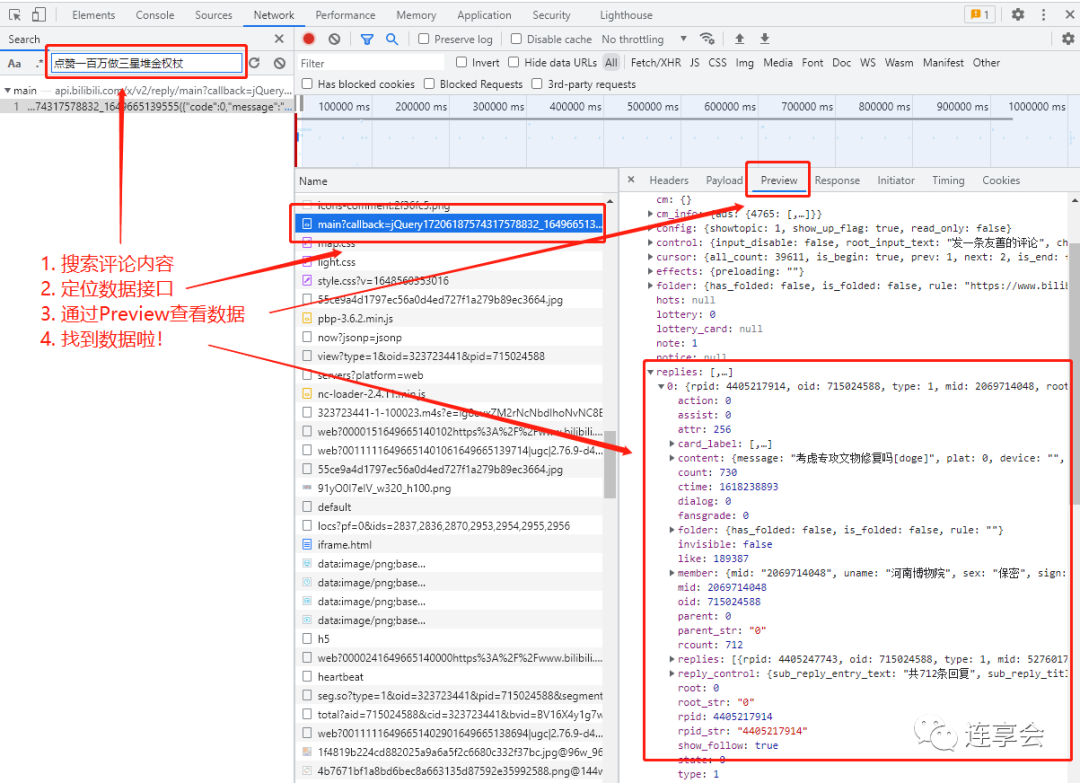Open Network panel settings gear
Viewport: 1080px width, 783px height.
pos(1068,39)
